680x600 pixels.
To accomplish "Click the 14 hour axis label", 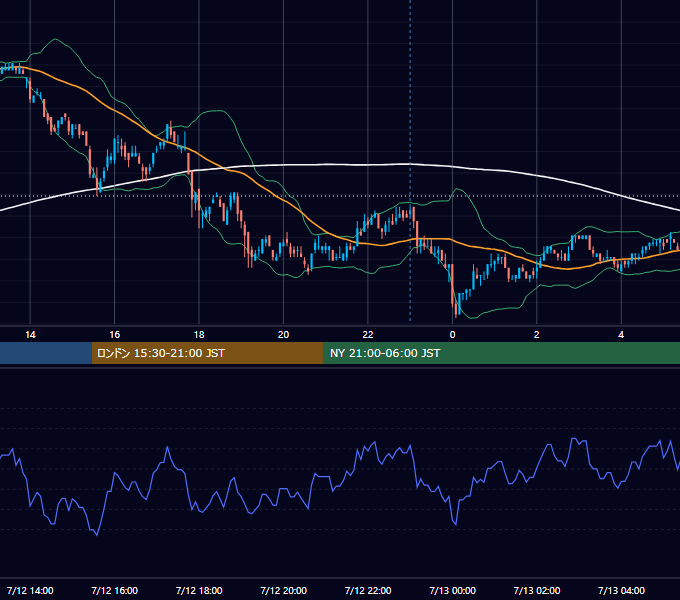I will [x=30, y=335].
